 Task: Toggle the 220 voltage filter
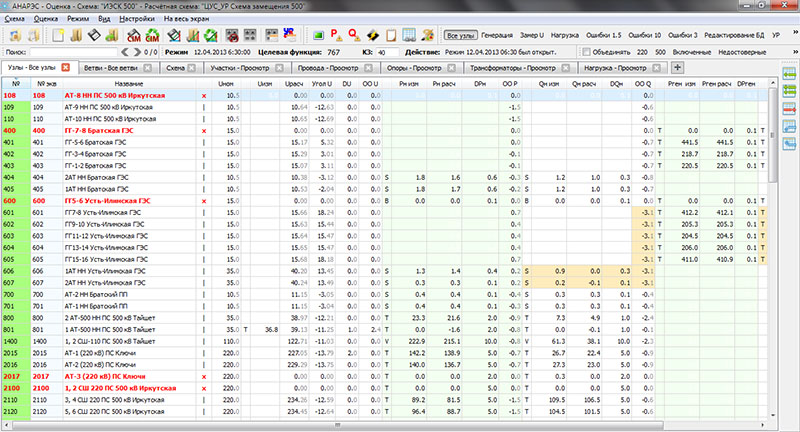[x=642, y=52]
